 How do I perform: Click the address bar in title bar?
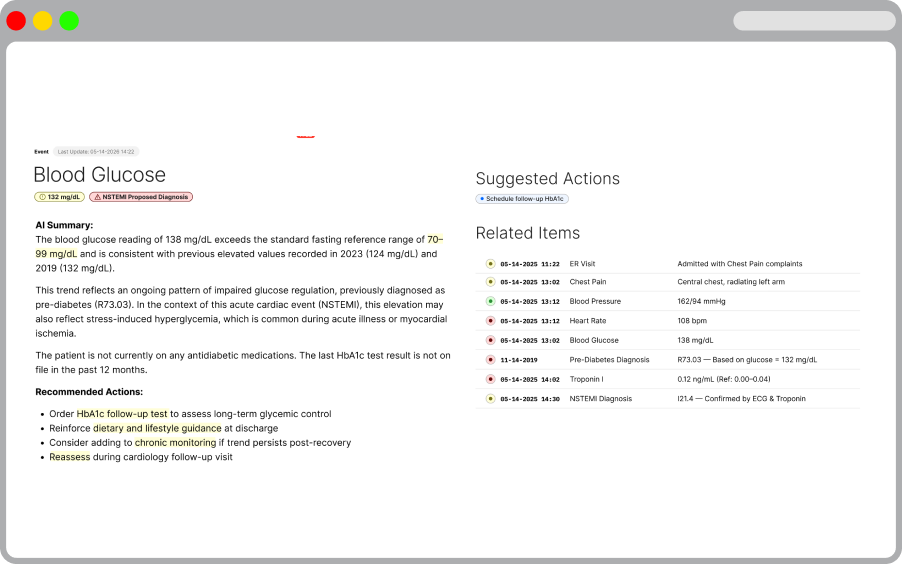[814, 21]
